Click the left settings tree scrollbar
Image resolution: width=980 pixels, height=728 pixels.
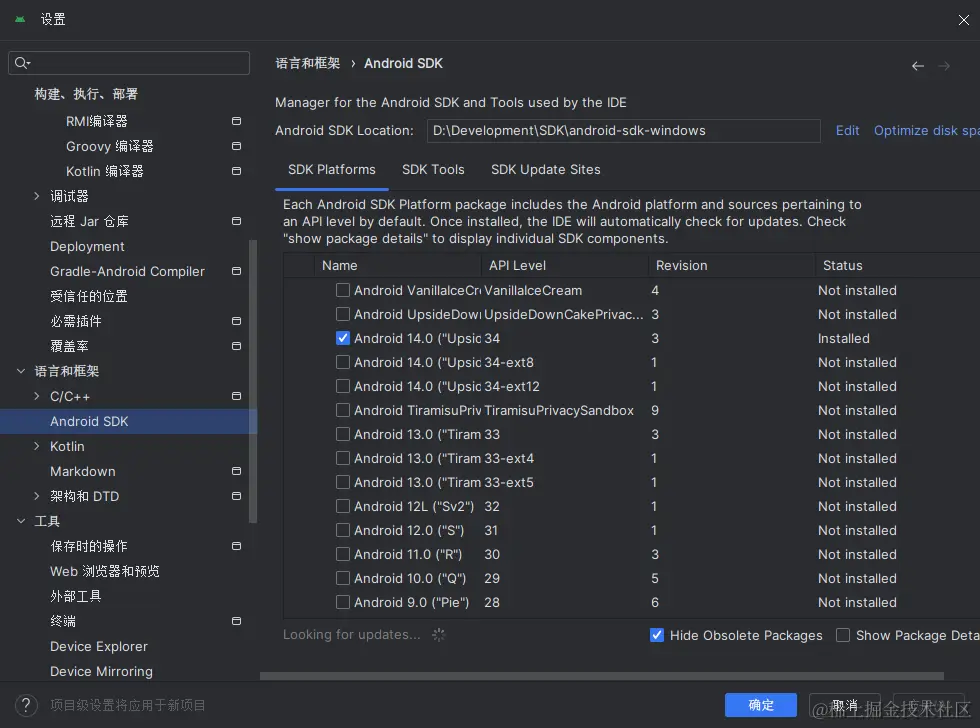click(x=253, y=380)
